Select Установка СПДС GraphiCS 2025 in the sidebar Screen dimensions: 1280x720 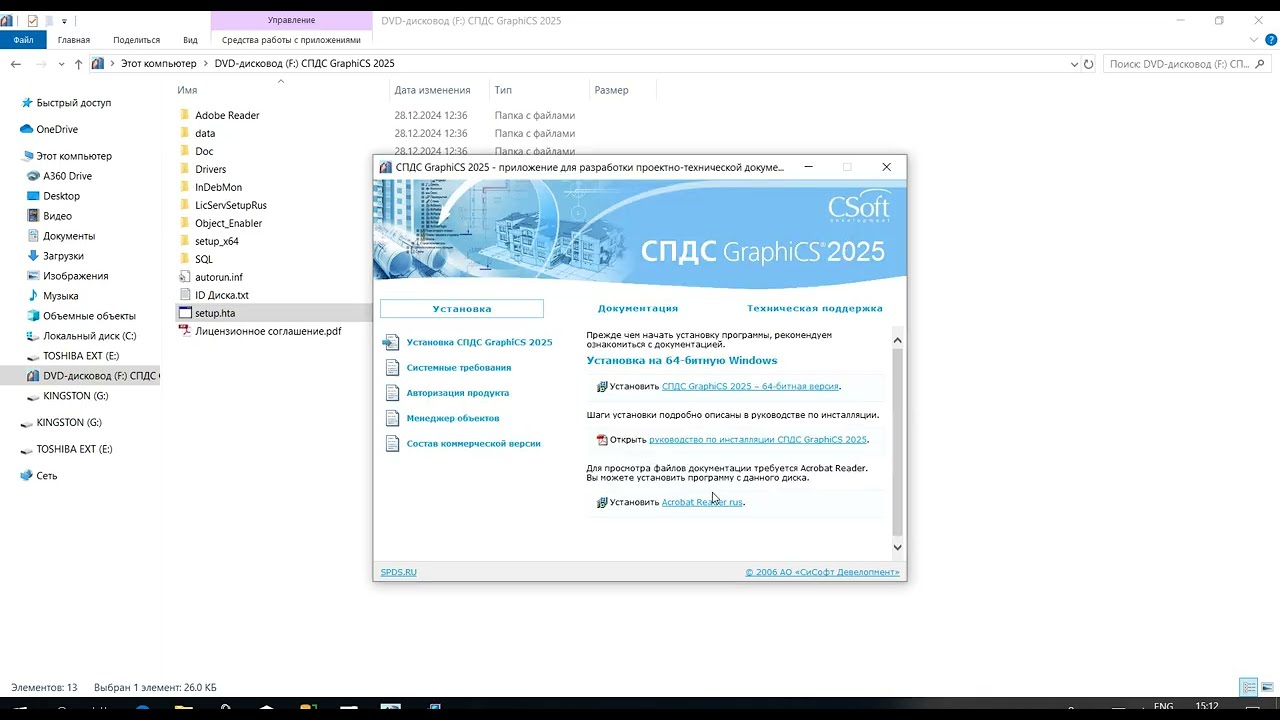point(479,342)
